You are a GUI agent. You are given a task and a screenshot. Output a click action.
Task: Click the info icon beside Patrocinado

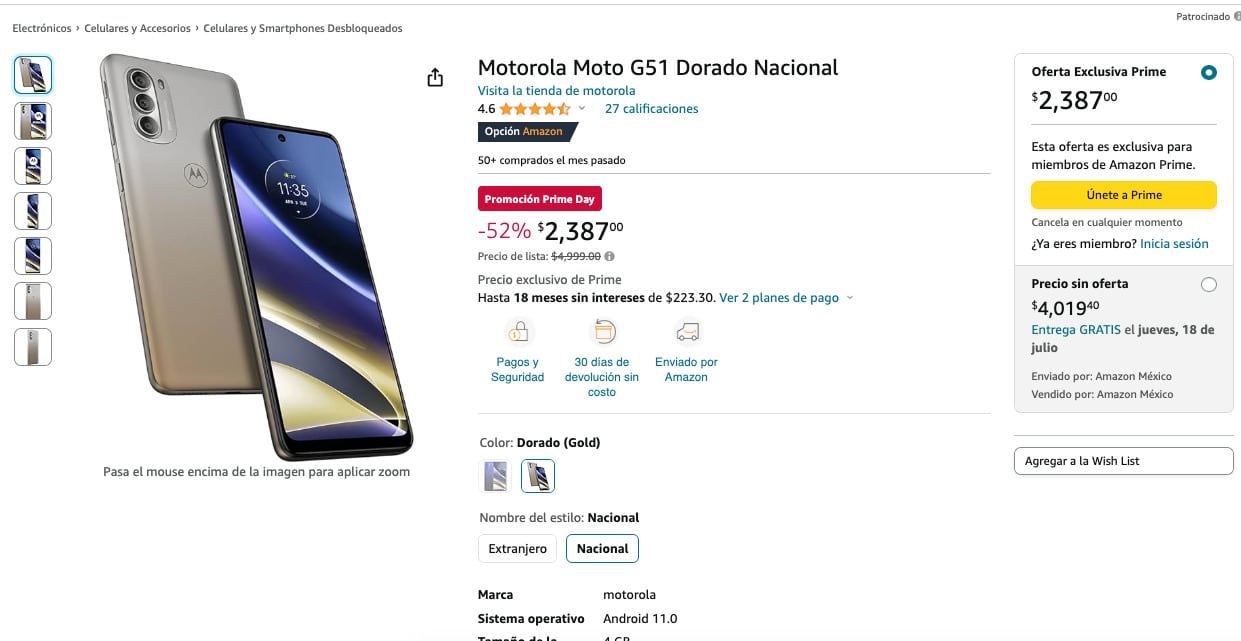coord(1237,17)
